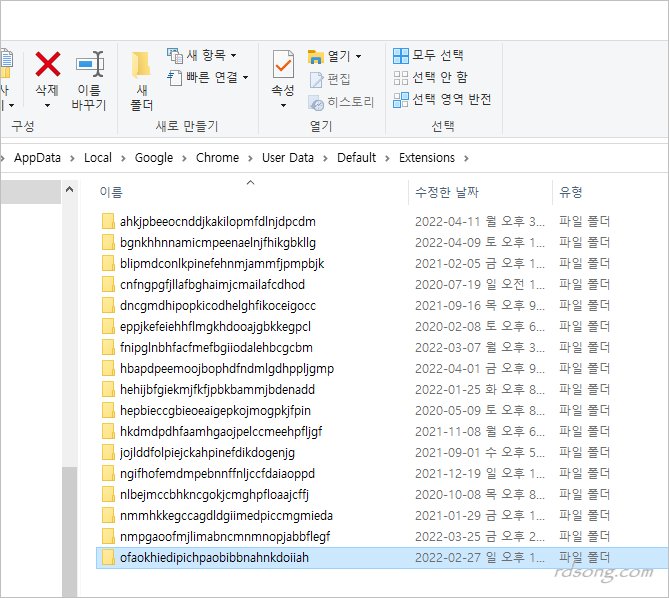Expand the Easy access (빠른 연결) dropdown
This screenshot has height=598, width=669.
pos(245,77)
